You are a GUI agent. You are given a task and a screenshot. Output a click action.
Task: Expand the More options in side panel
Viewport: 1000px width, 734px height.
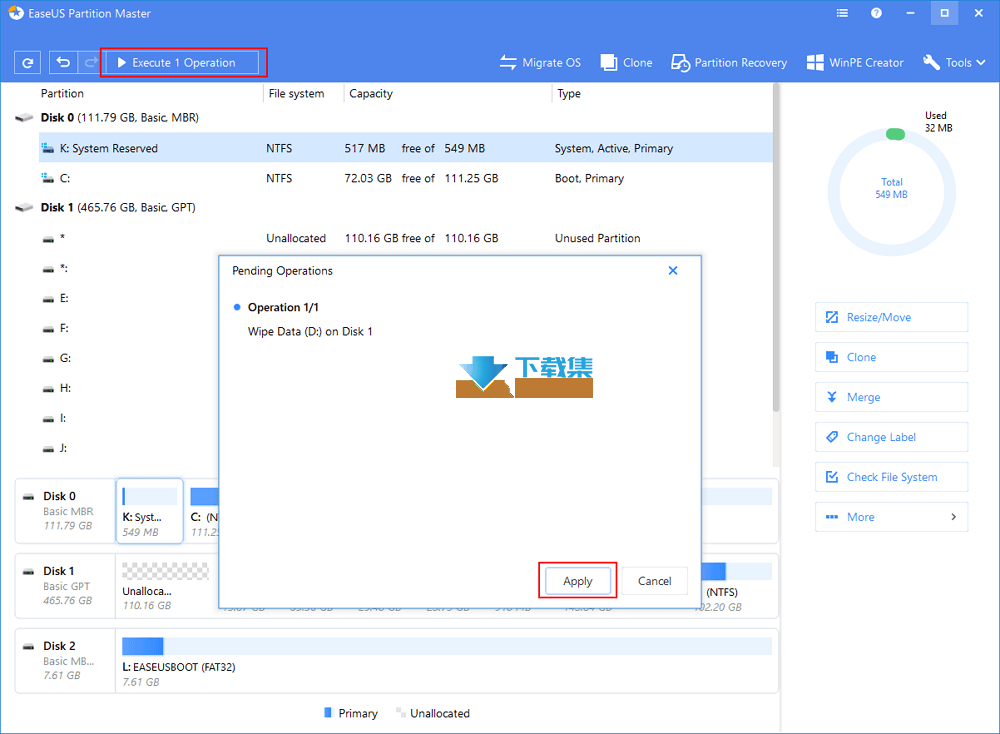tap(891, 517)
